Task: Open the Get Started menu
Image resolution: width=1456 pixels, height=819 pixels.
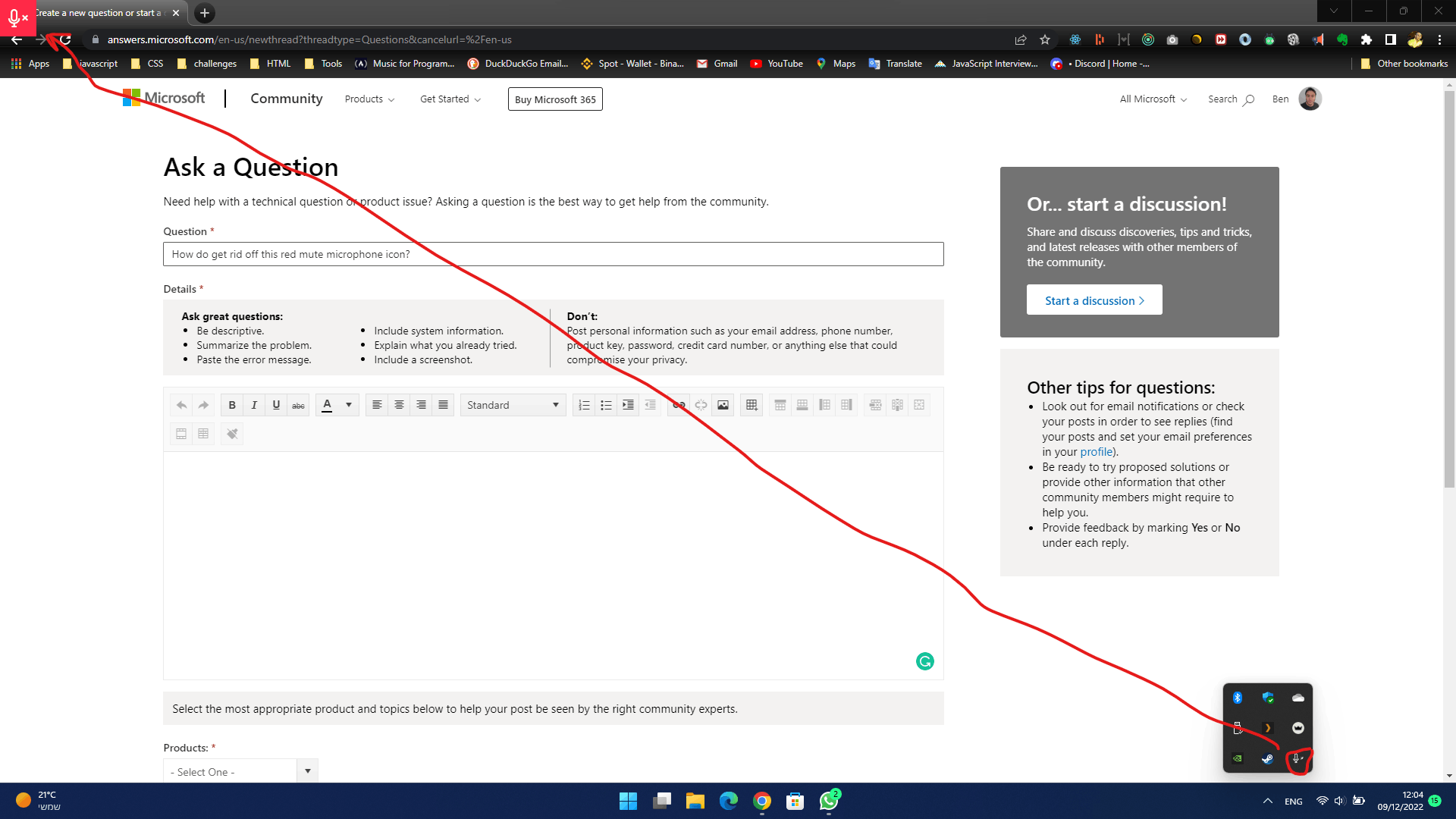Action: tap(450, 99)
